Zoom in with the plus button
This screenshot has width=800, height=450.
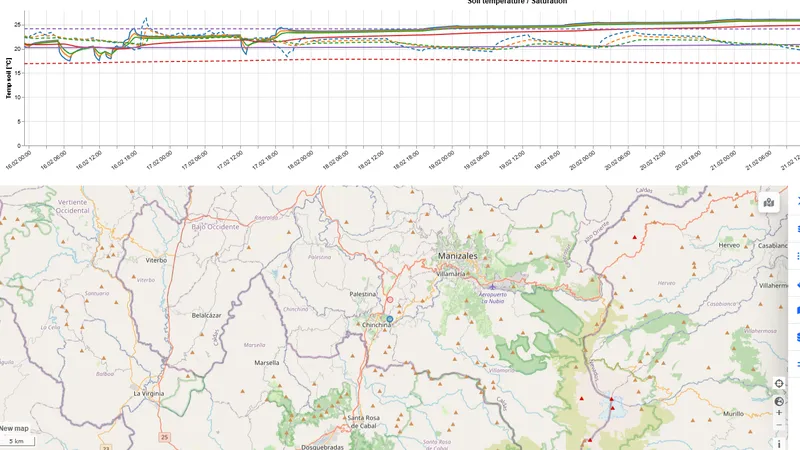(x=779, y=412)
